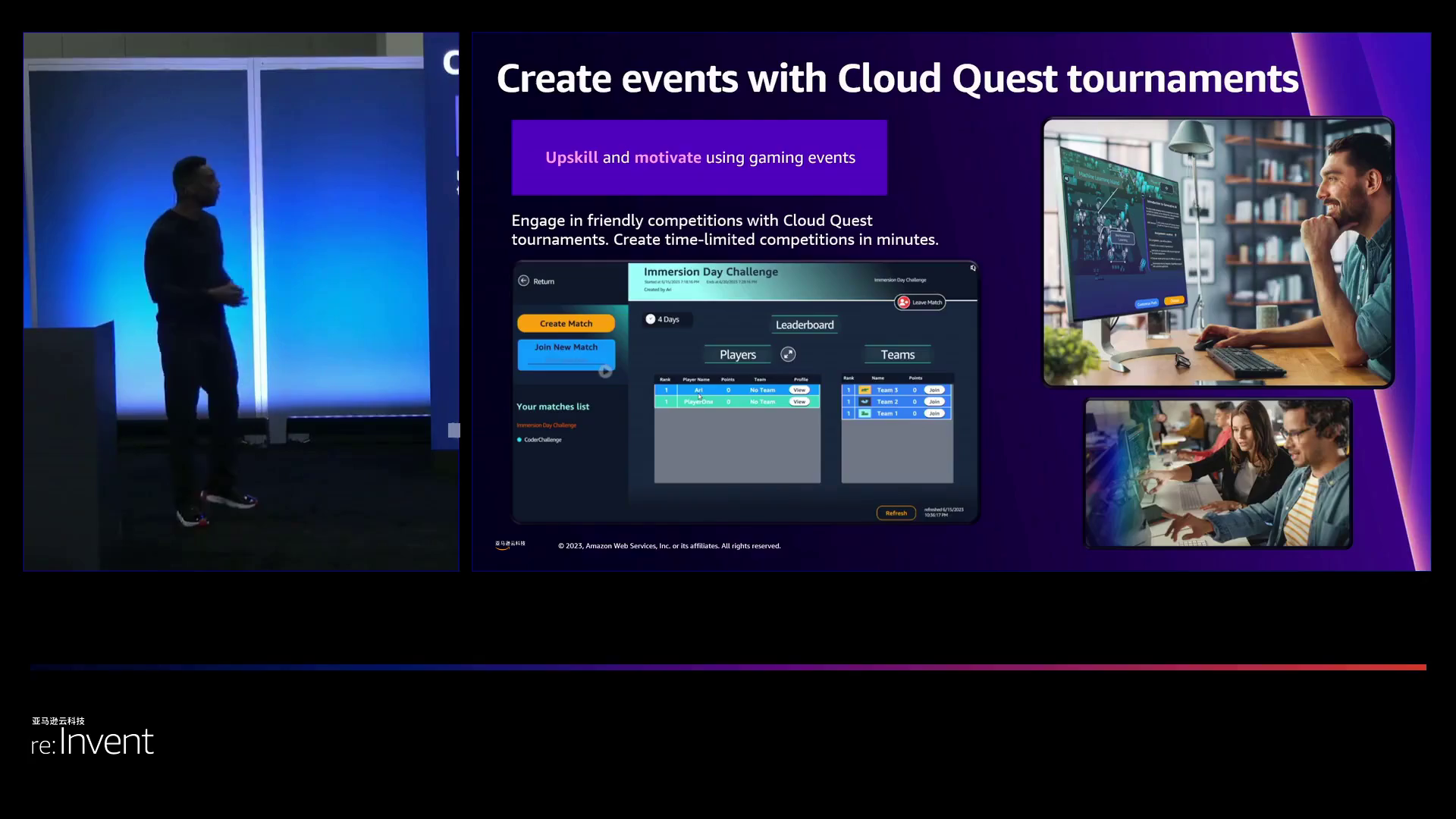Image resolution: width=1456 pixels, height=819 pixels.
Task: Click the photo of man at monitor
Action: 1218,253
